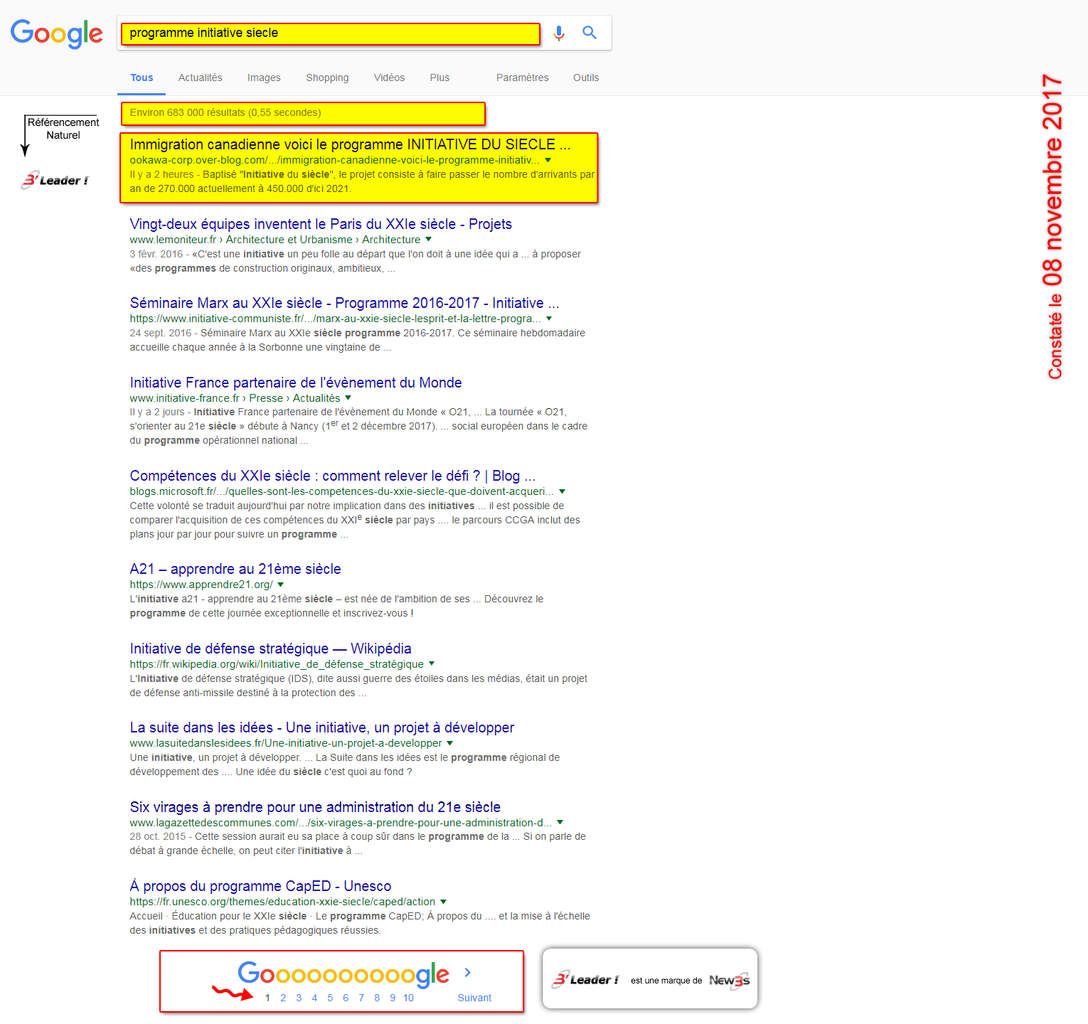Viewport: 1088px width, 1024px height.
Task: Click the blue search magnifier icon
Action: [x=589, y=33]
